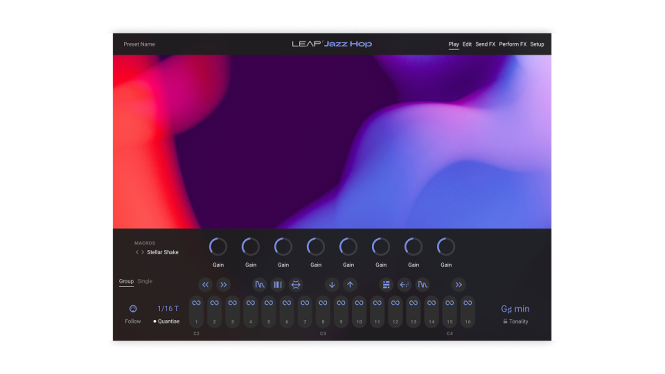Viewport: 665px width, 374px height.
Task: Switch to the Edit tab
Action: pyautogui.click(x=467, y=44)
